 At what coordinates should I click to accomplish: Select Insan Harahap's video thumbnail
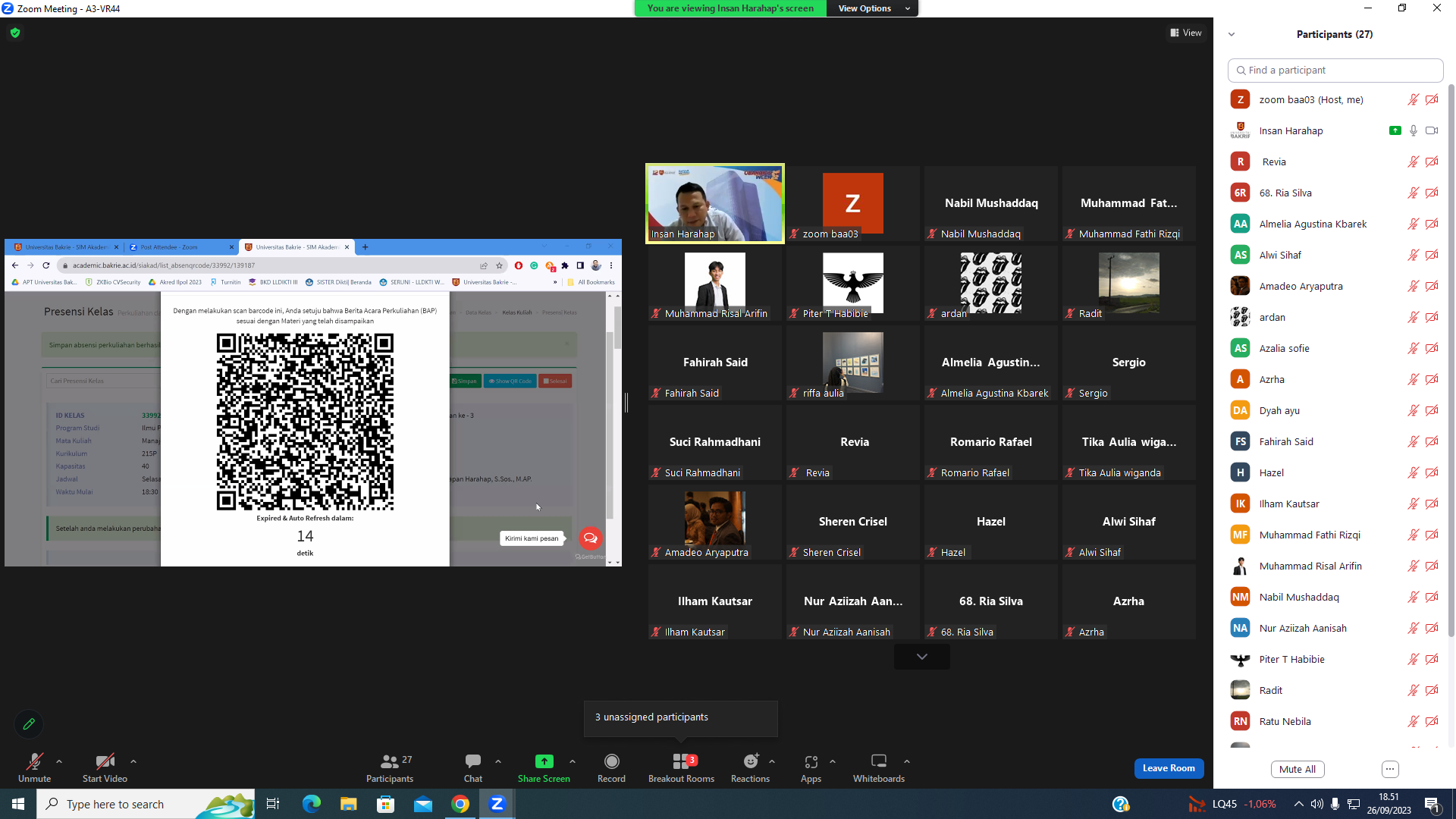click(x=714, y=203)
